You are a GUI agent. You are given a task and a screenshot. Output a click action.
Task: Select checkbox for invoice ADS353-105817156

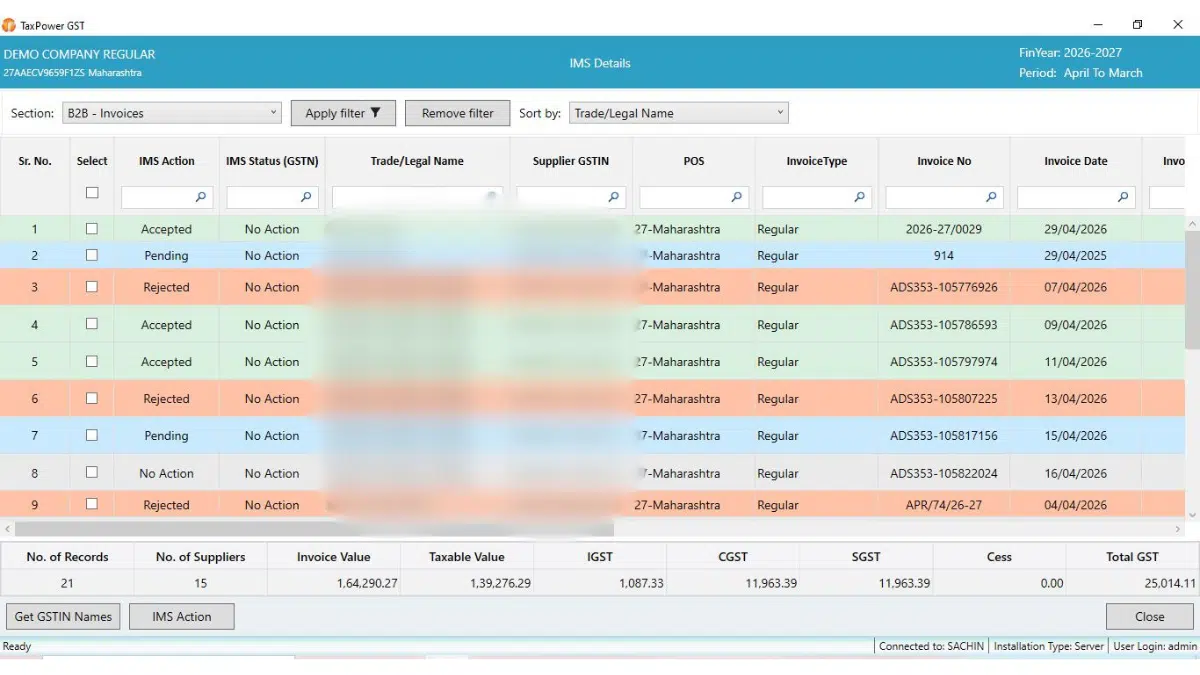click(92, 435)
